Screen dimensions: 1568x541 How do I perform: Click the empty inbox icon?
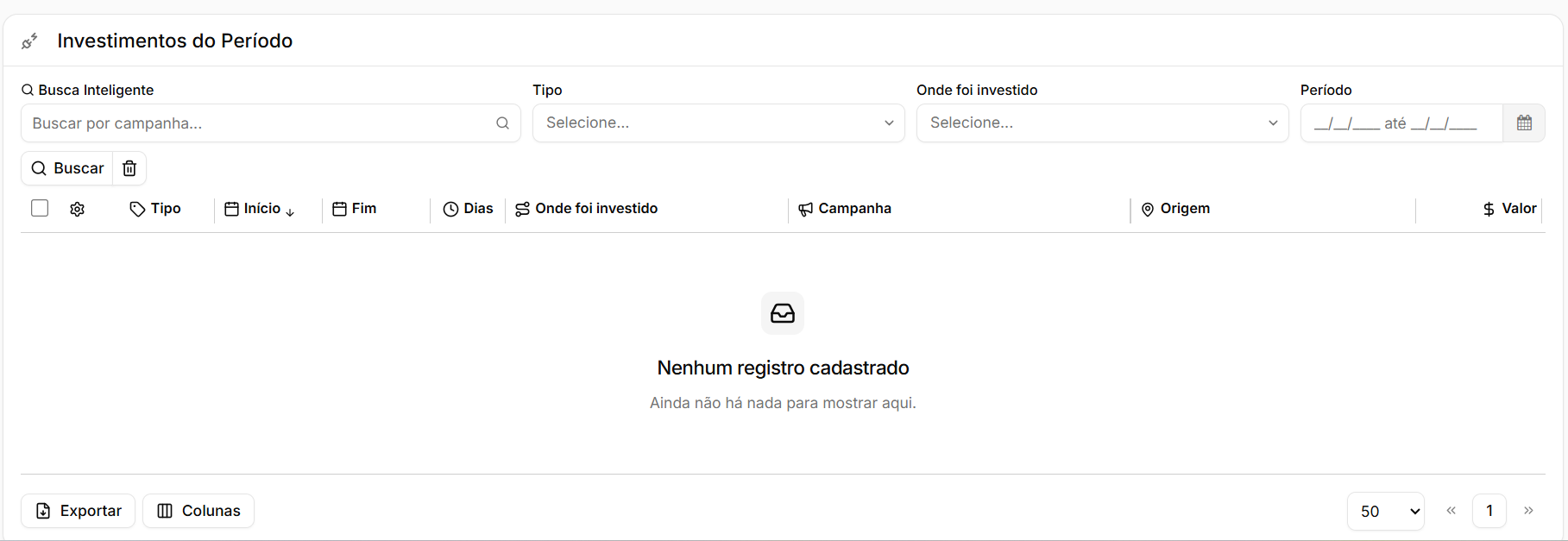(x=783, y=313)
